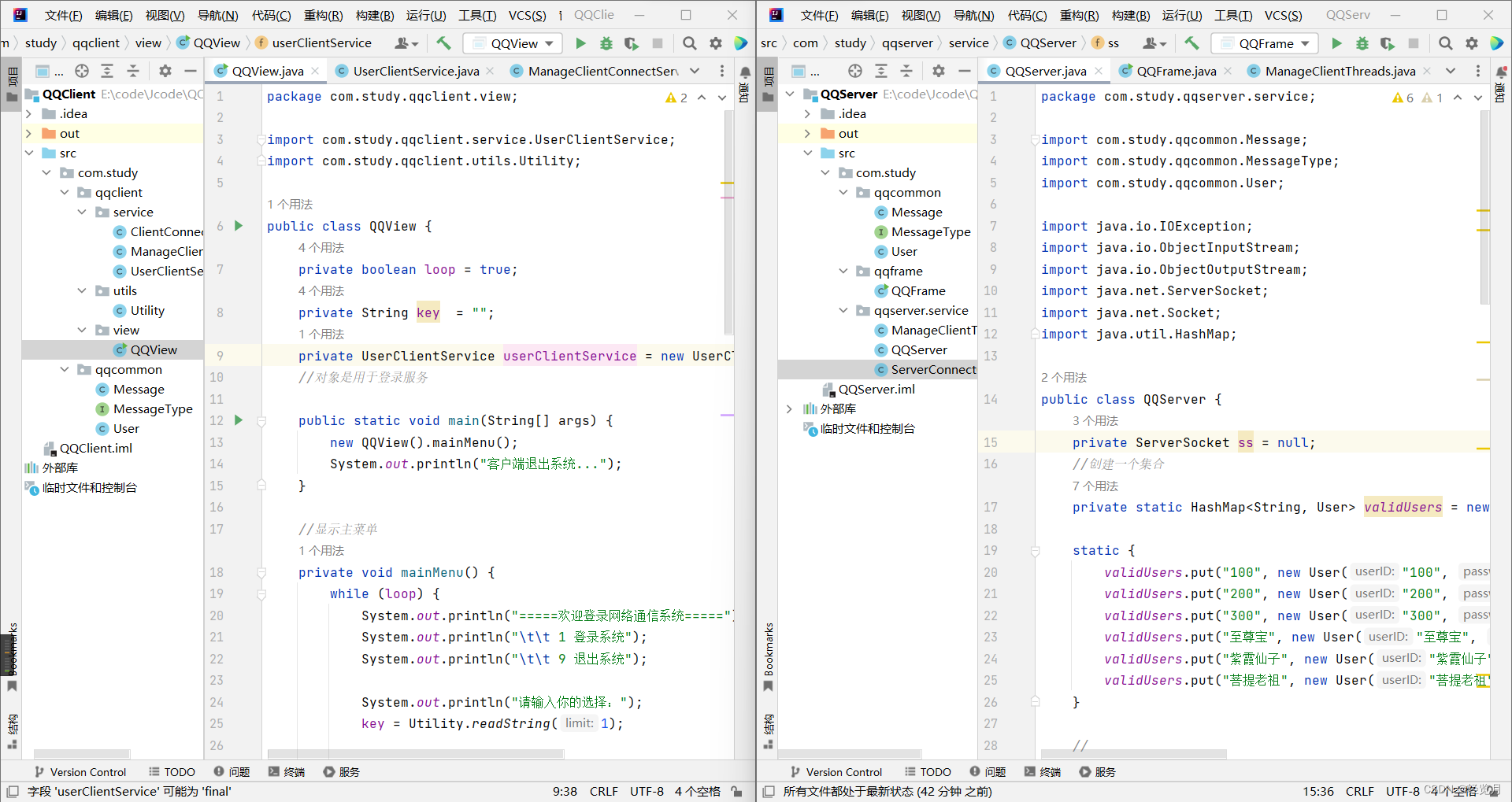Open the 问题 problems panel in QQServer

[988, 772]
